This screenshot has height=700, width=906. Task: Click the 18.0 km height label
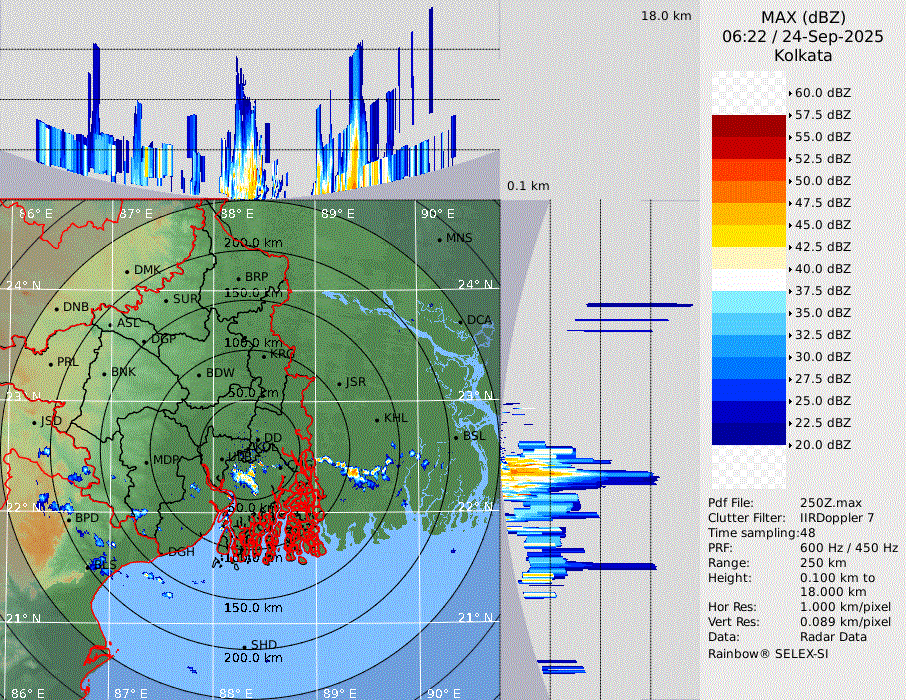666,16
